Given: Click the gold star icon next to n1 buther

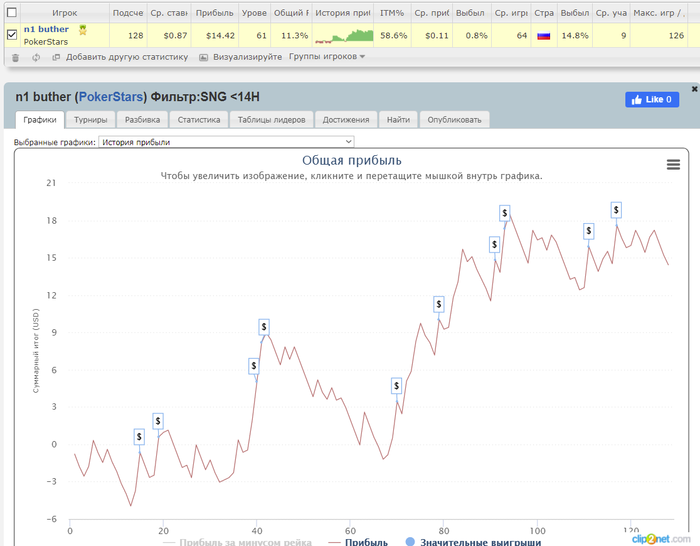Looking at the screenshot, I should point(83,30).
